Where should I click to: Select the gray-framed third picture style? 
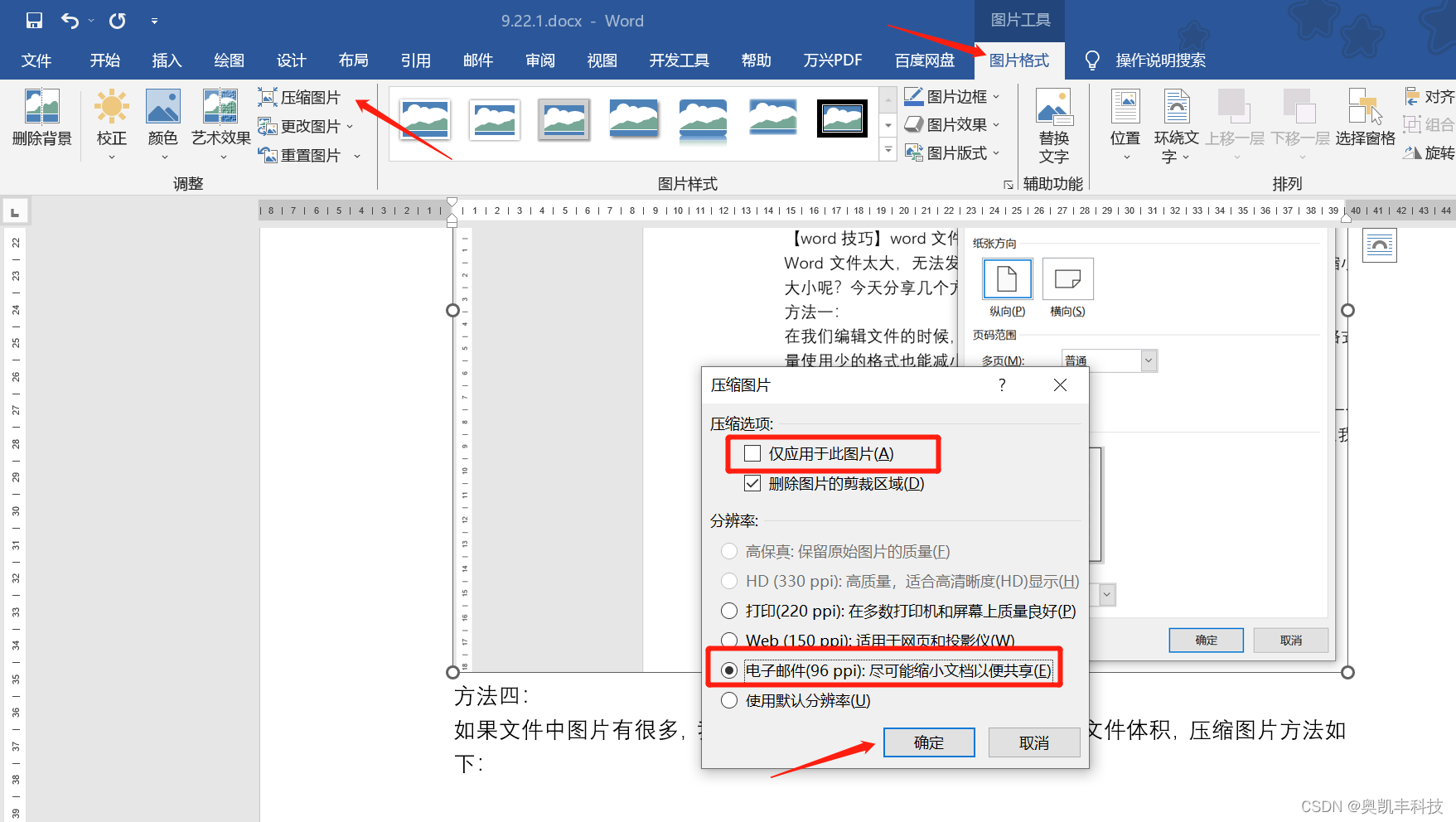pos(564,119)
